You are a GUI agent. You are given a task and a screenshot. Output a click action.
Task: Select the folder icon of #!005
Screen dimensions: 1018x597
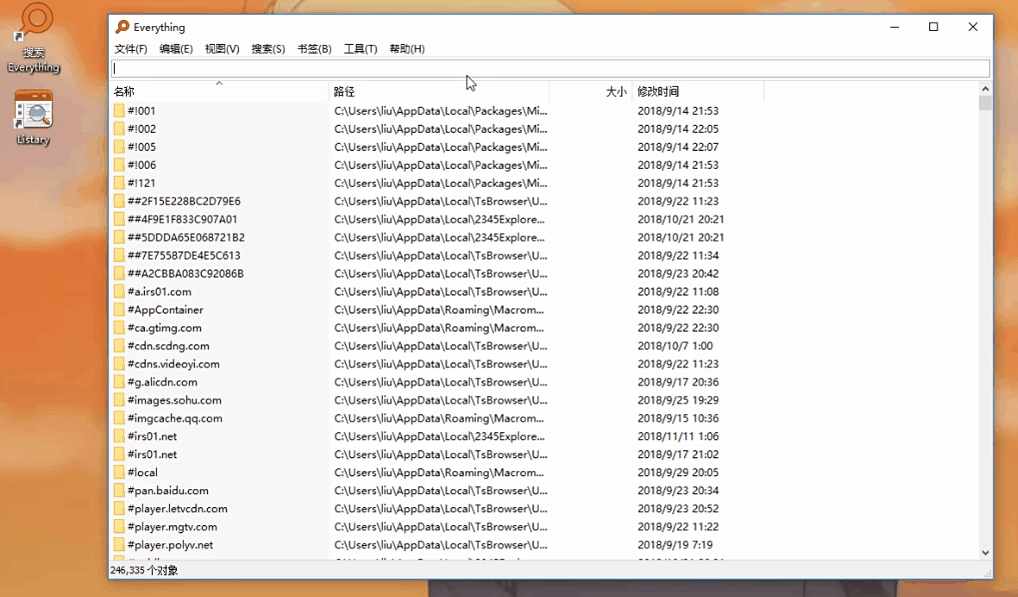click(119, 147)
